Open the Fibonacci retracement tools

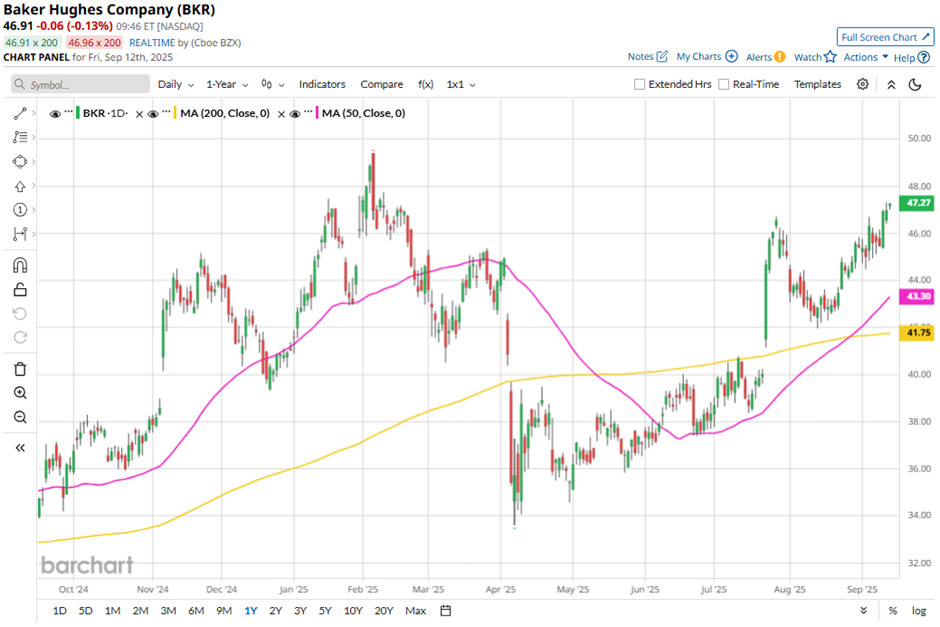tap(20, 137)
